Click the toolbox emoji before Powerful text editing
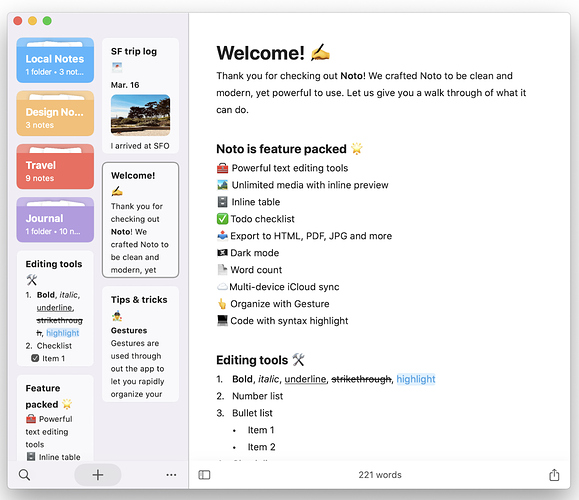The height and width of the screenshot is (500, 579). (222, 168)
